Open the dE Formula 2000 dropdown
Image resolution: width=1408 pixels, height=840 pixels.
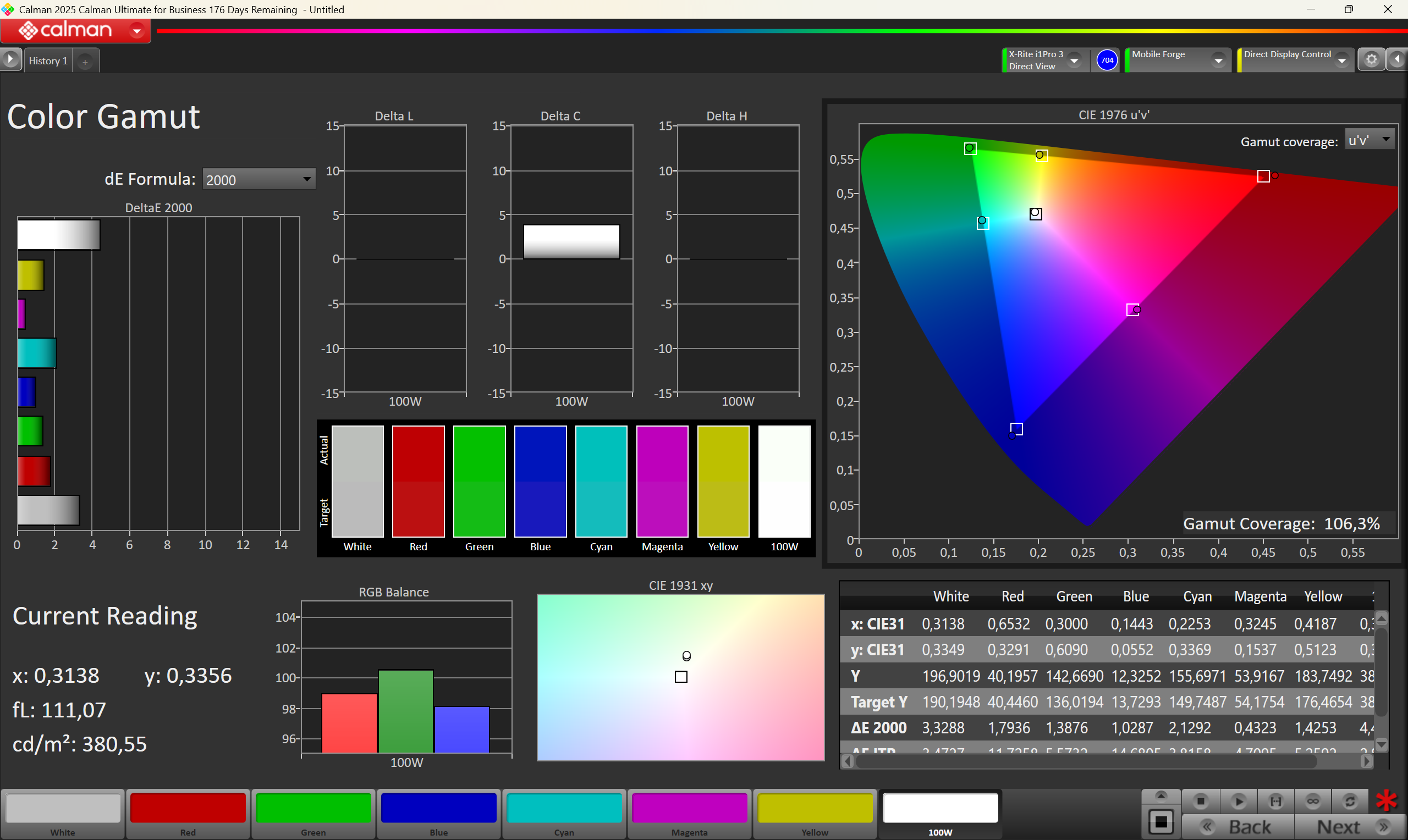point(258,179)
